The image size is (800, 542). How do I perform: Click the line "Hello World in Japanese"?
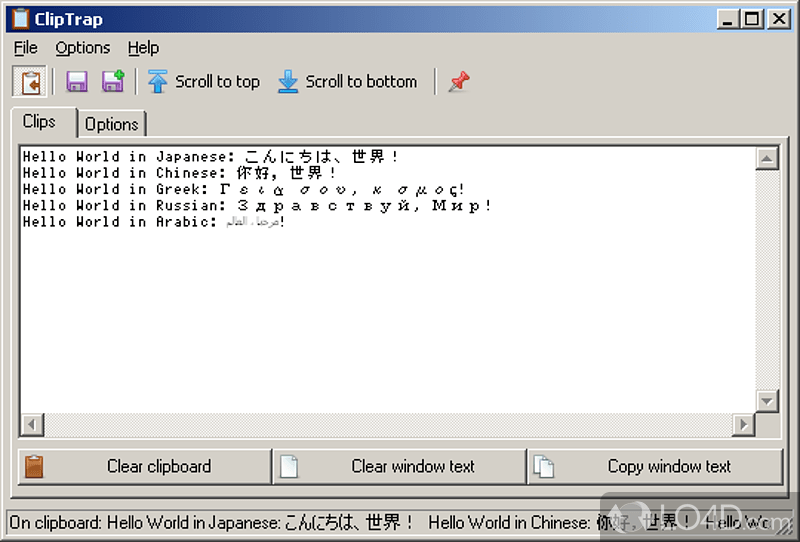(x=210, y=156)
